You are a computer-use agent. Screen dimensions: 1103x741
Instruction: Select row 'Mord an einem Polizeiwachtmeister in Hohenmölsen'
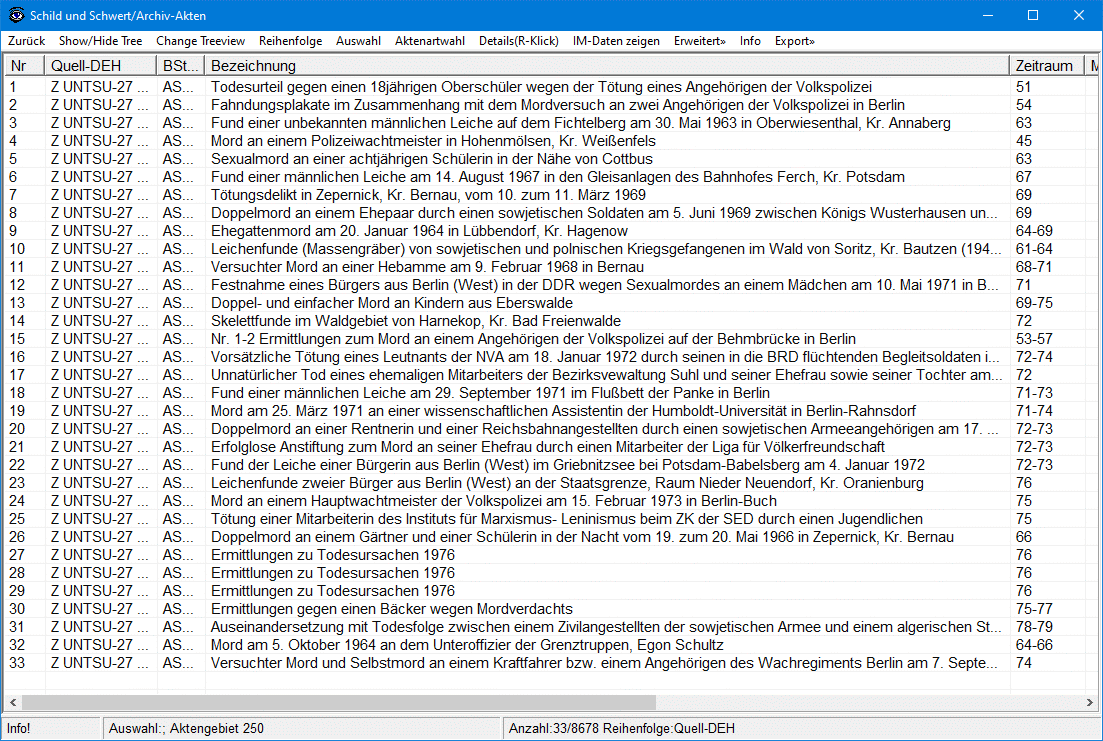coord(550,141)
